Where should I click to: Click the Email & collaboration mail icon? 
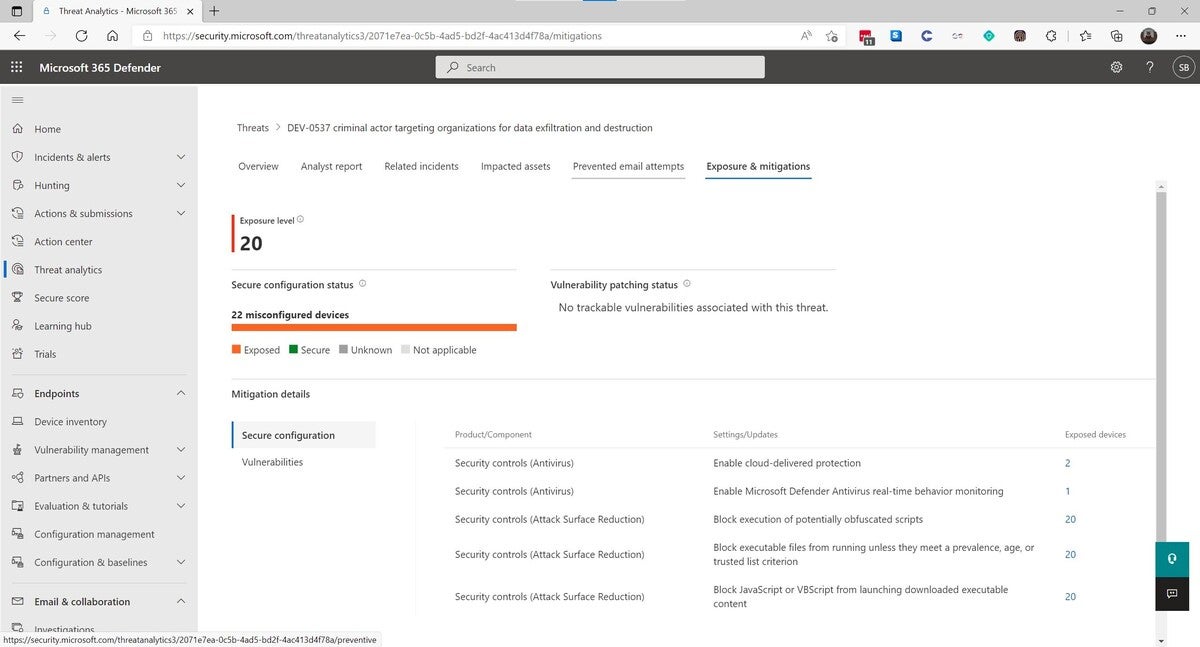point(17,602)
